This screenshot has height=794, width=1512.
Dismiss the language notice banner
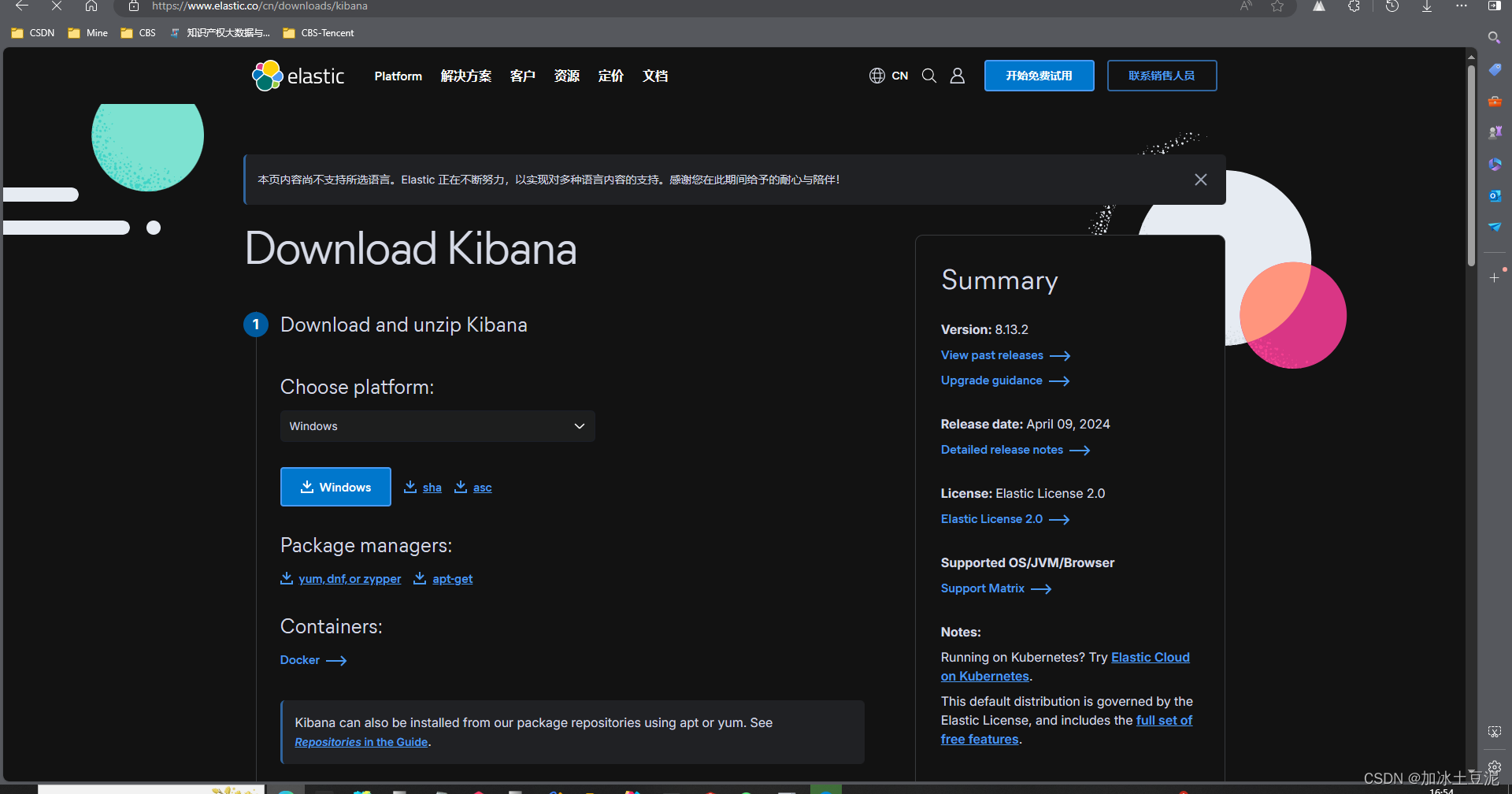point(1201,180)
